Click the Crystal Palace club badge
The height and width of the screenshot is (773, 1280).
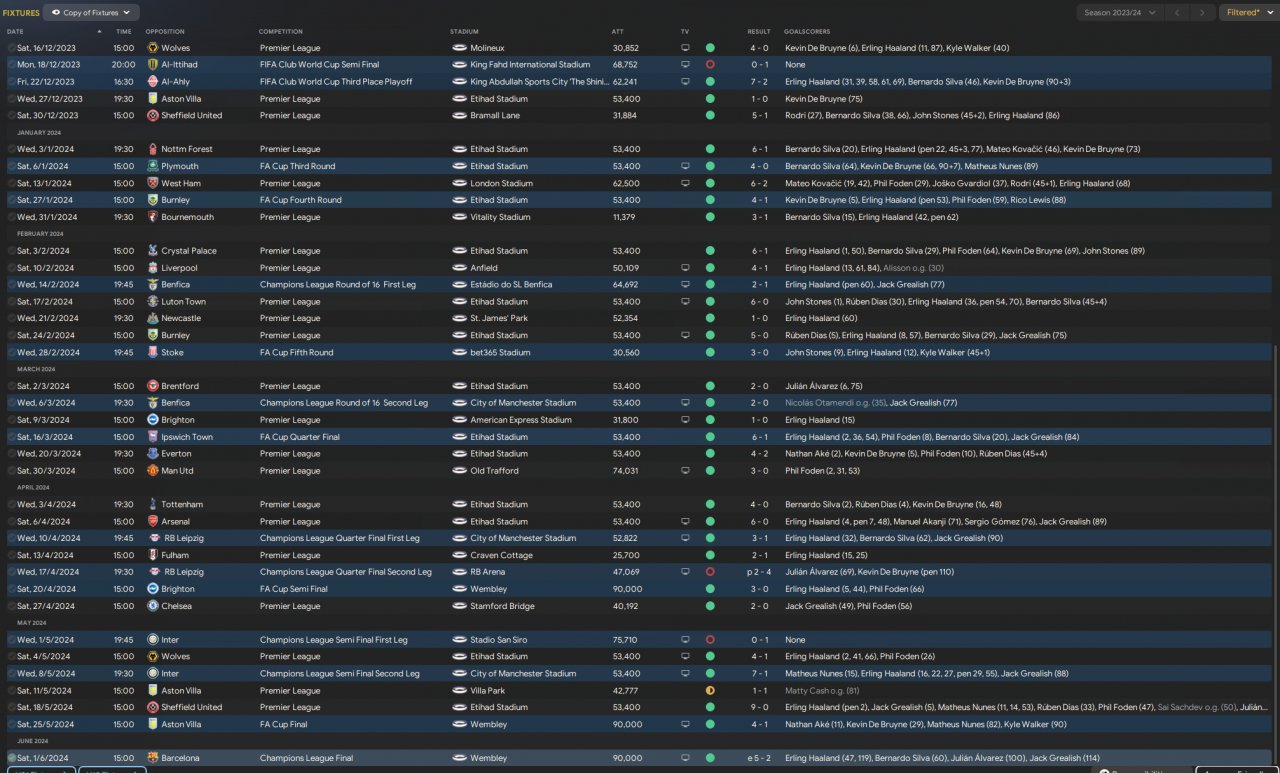pos(152,251)
